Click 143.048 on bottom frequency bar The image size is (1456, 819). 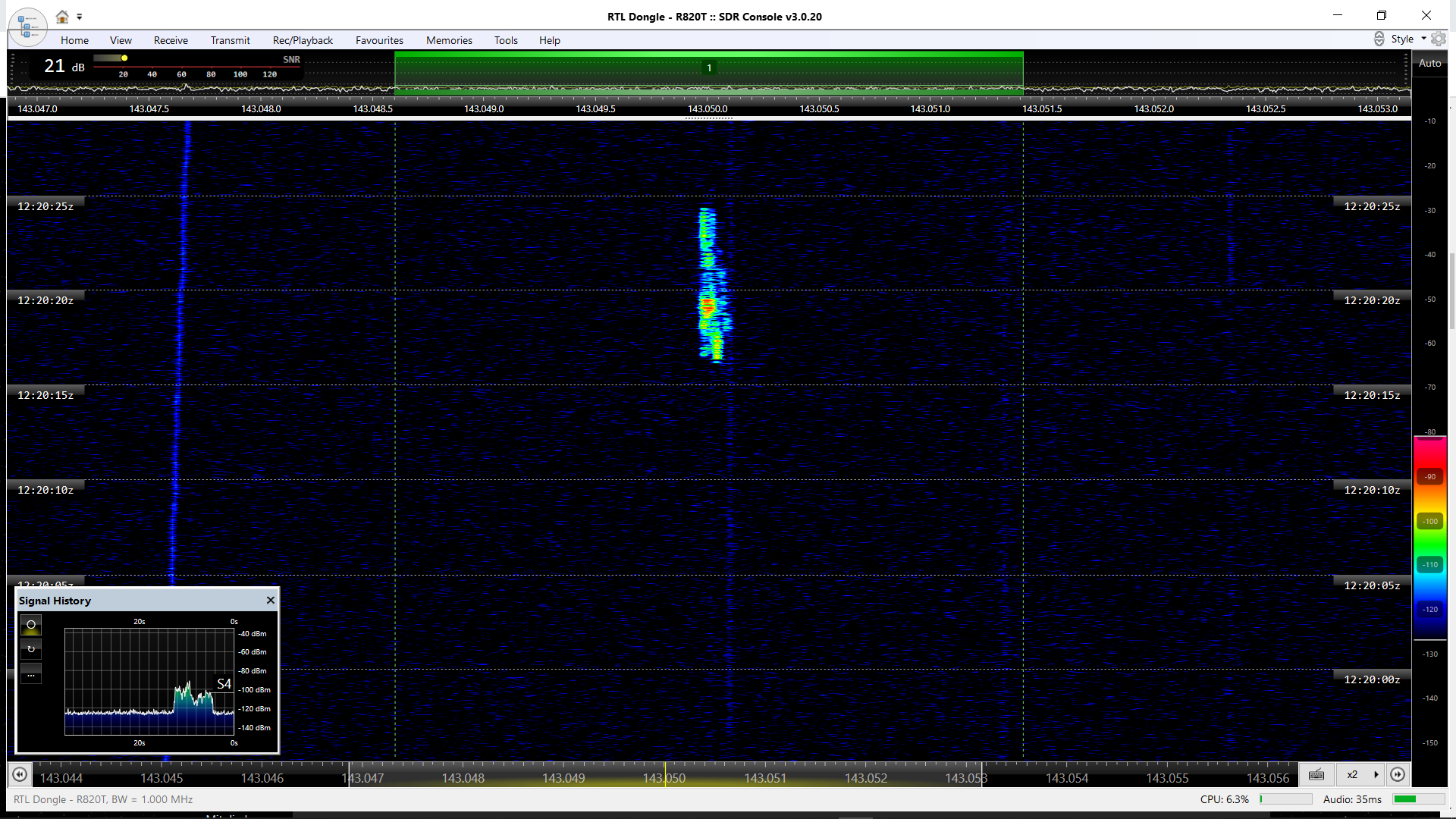pos(463,778)
